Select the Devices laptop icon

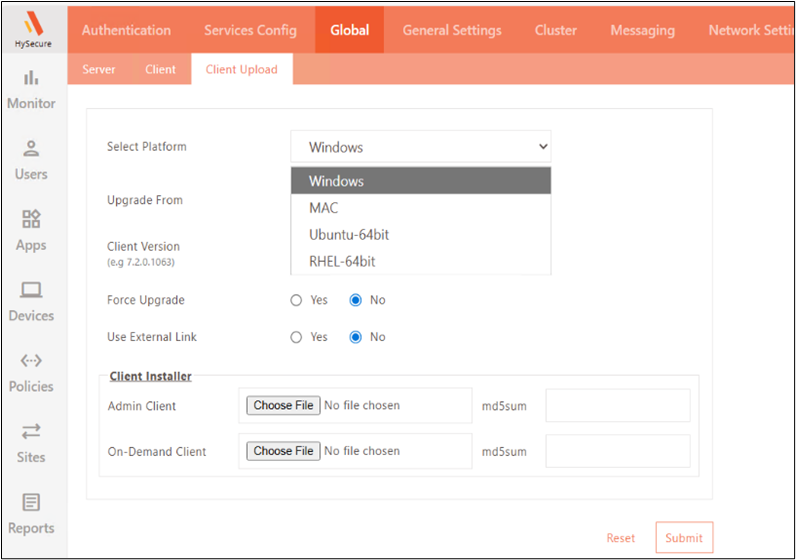[x=31, y=290]
